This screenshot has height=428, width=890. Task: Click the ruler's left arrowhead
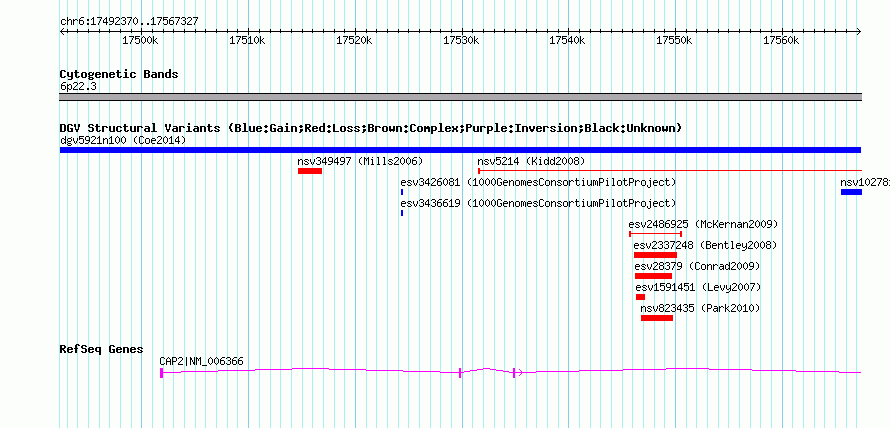point(62,31)
